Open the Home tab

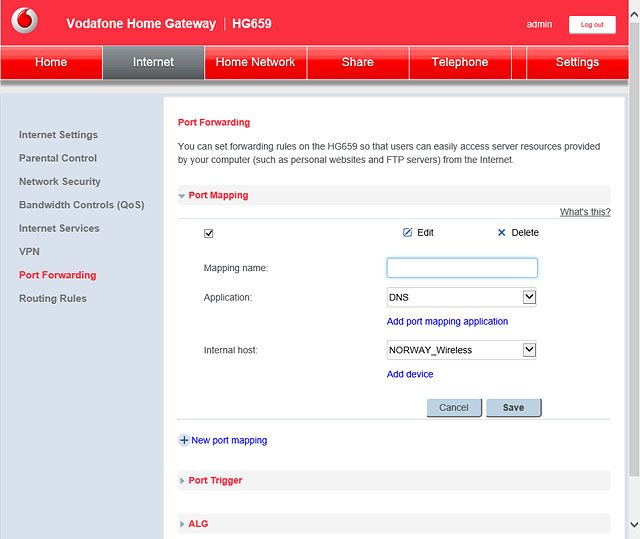(51, 62)
